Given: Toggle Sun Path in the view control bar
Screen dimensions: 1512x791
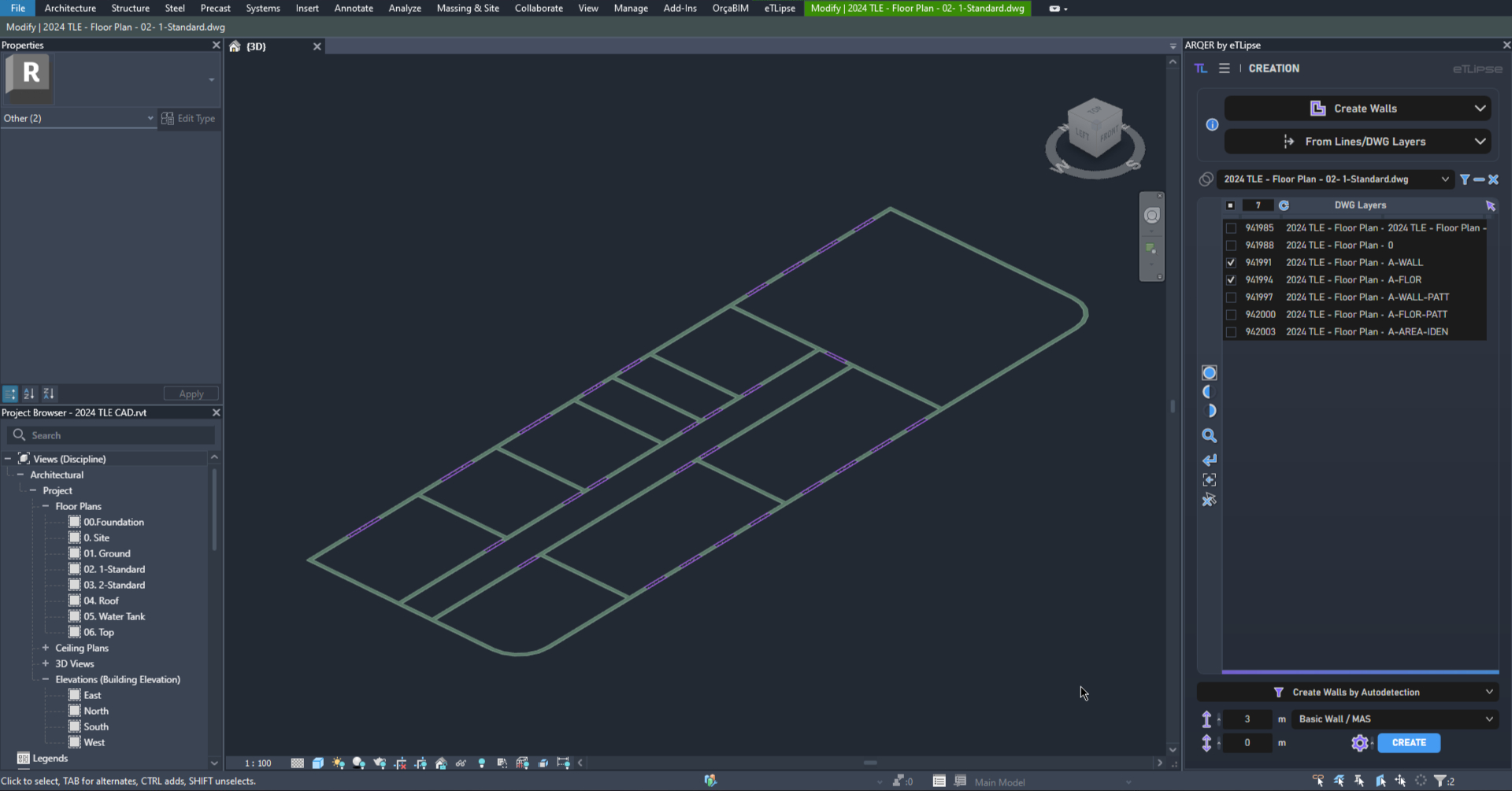Looking at the screenshot, I should [x=339, y=763].
